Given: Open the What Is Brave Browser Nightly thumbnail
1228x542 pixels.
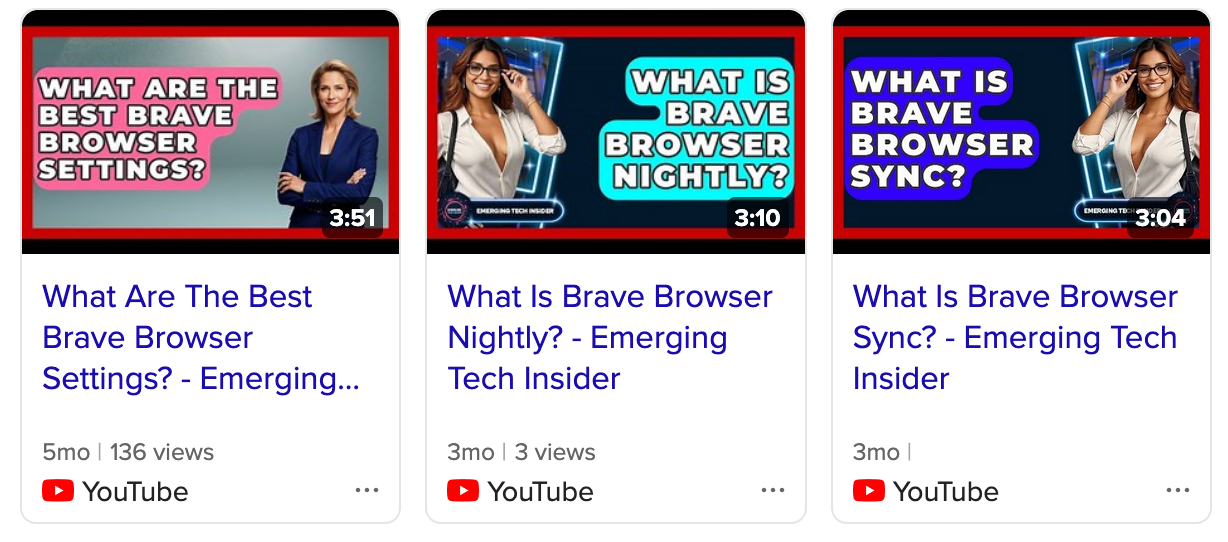Looking at the screenshot, I should [x=616, y=132].
